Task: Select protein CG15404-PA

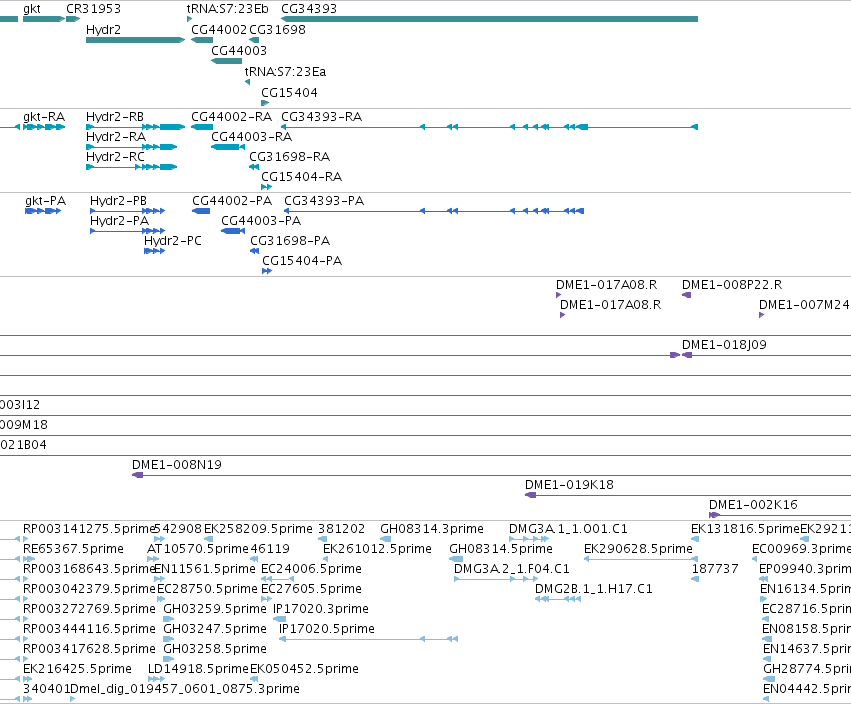Action: tap(266, 271)
